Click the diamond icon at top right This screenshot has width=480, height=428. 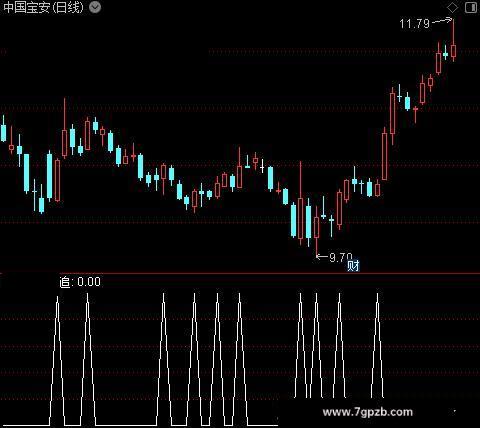pos(452,7)
